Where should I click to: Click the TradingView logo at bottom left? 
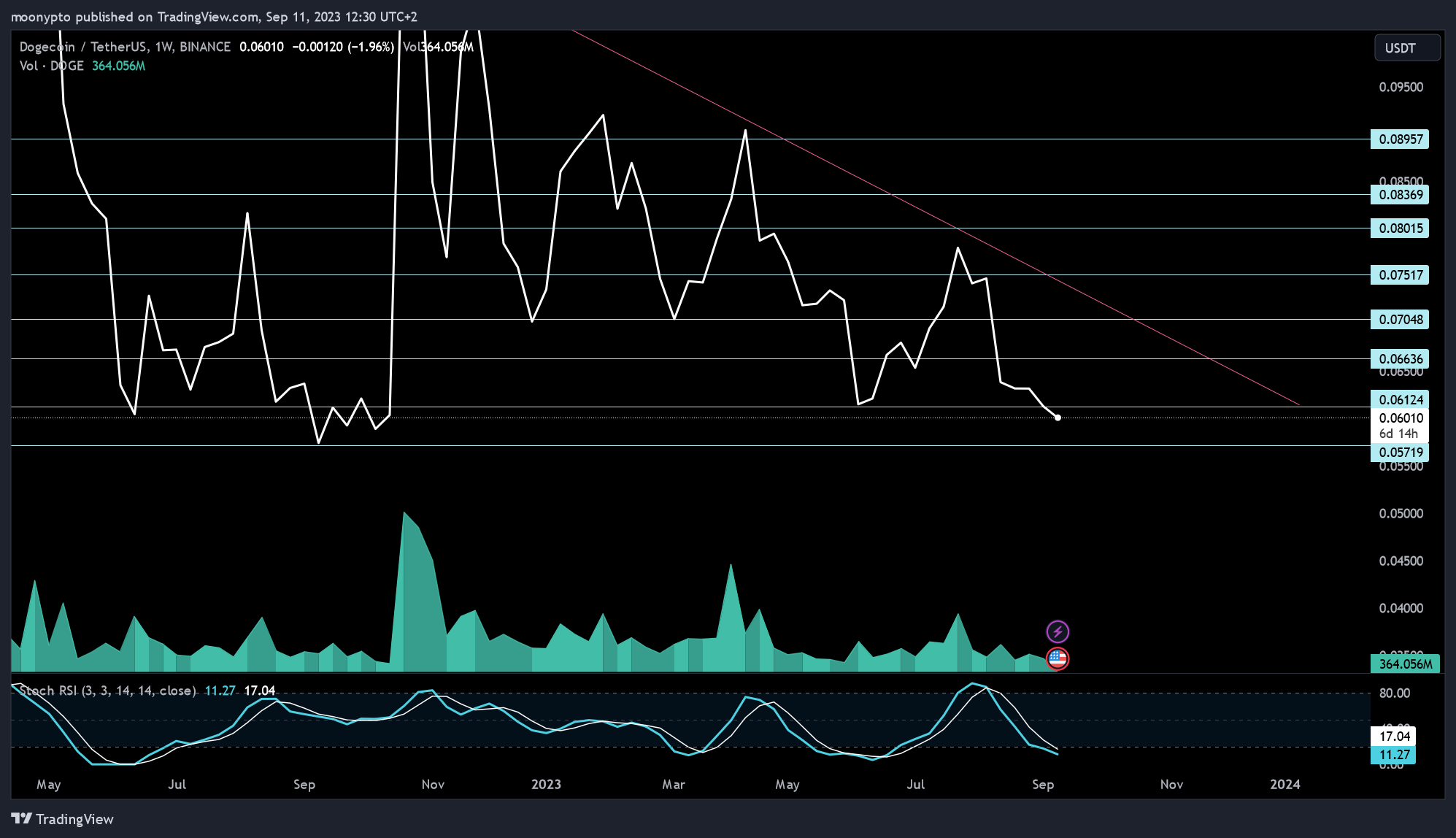63,819
